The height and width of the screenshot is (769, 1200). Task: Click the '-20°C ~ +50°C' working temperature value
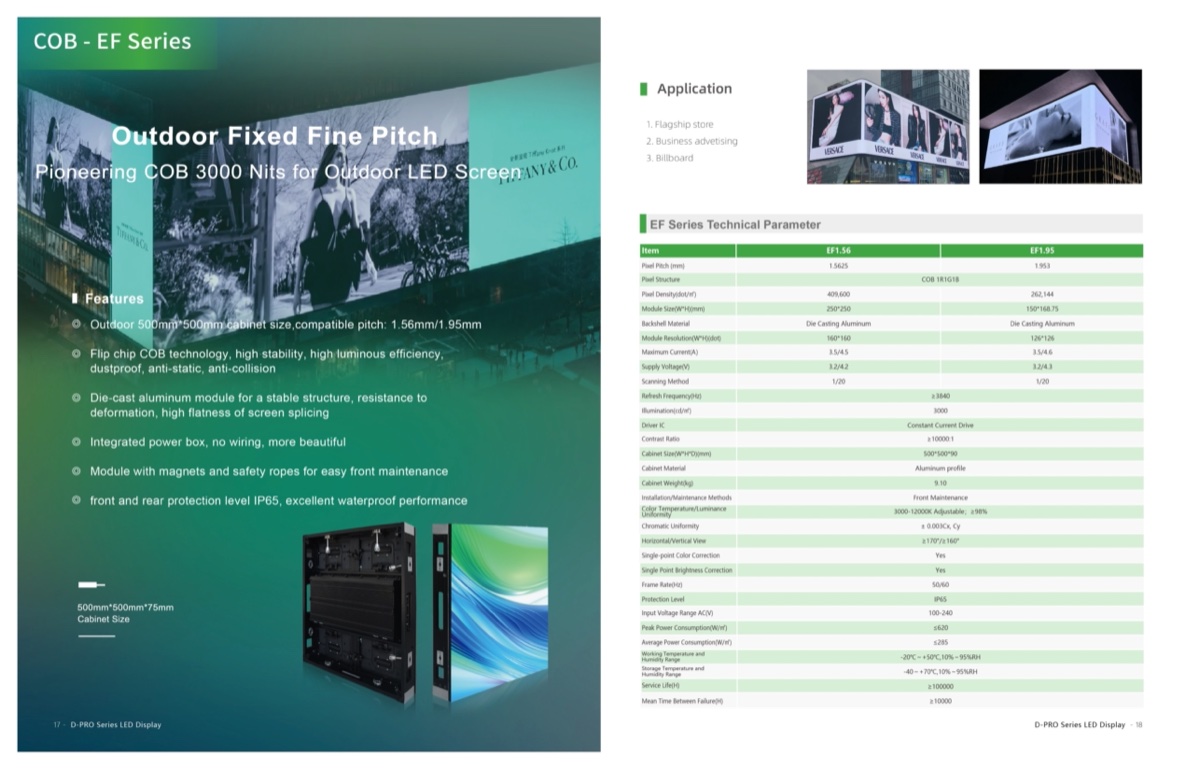[x=940, y=657]
